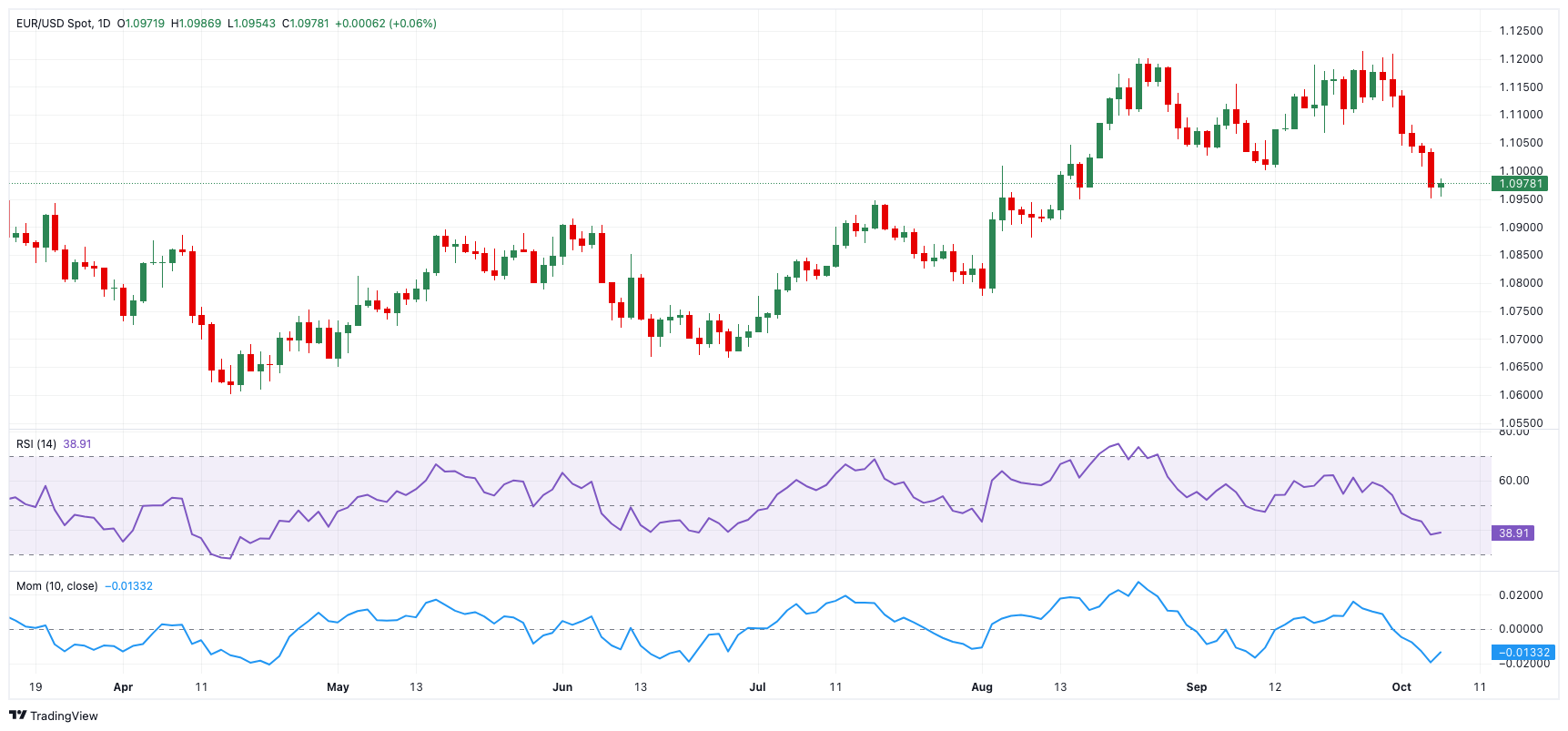Select the Mom (10, close) indicator label

pos(57,586)
